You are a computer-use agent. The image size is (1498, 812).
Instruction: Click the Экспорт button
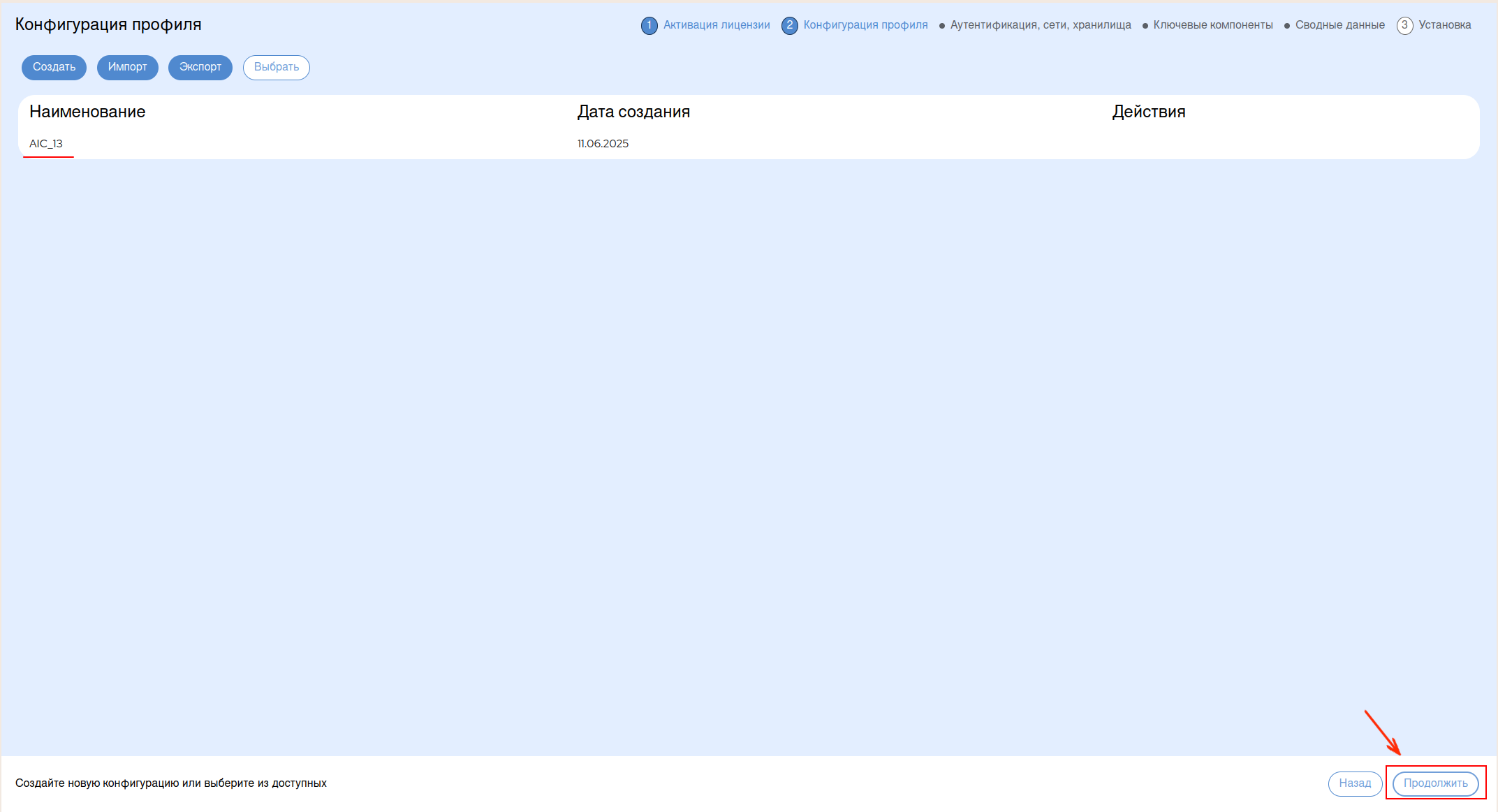pos(200,67)
